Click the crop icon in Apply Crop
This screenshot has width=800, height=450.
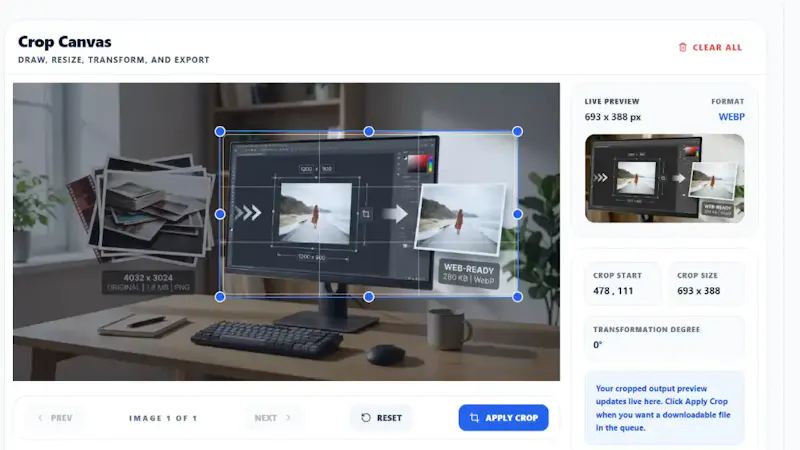474,418
